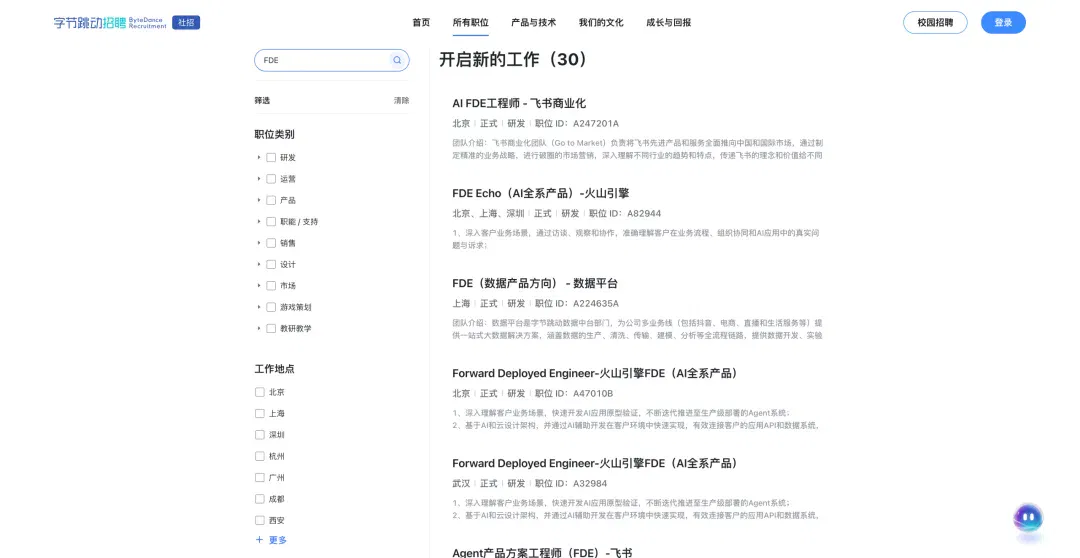
Task: Open the Forward Deployed Engineer job, ID A32984
Action: coord(597,464)
